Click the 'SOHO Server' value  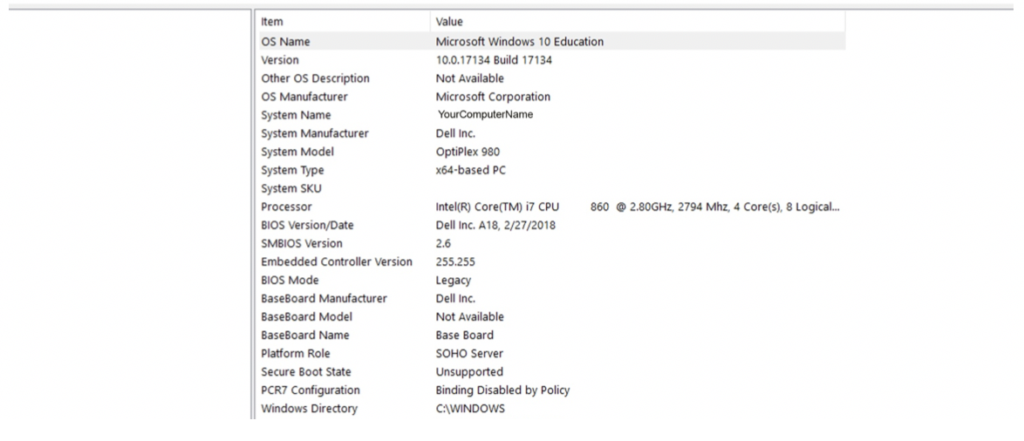pos(470,353)
